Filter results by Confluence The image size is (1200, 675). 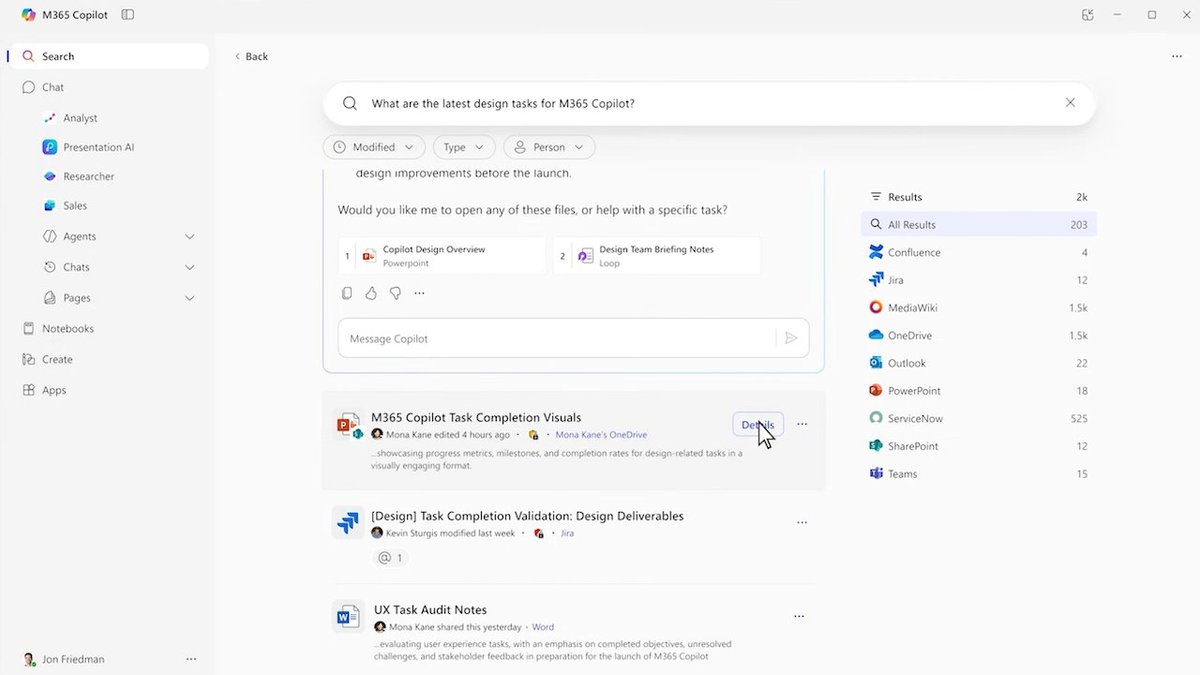(979, 253)
